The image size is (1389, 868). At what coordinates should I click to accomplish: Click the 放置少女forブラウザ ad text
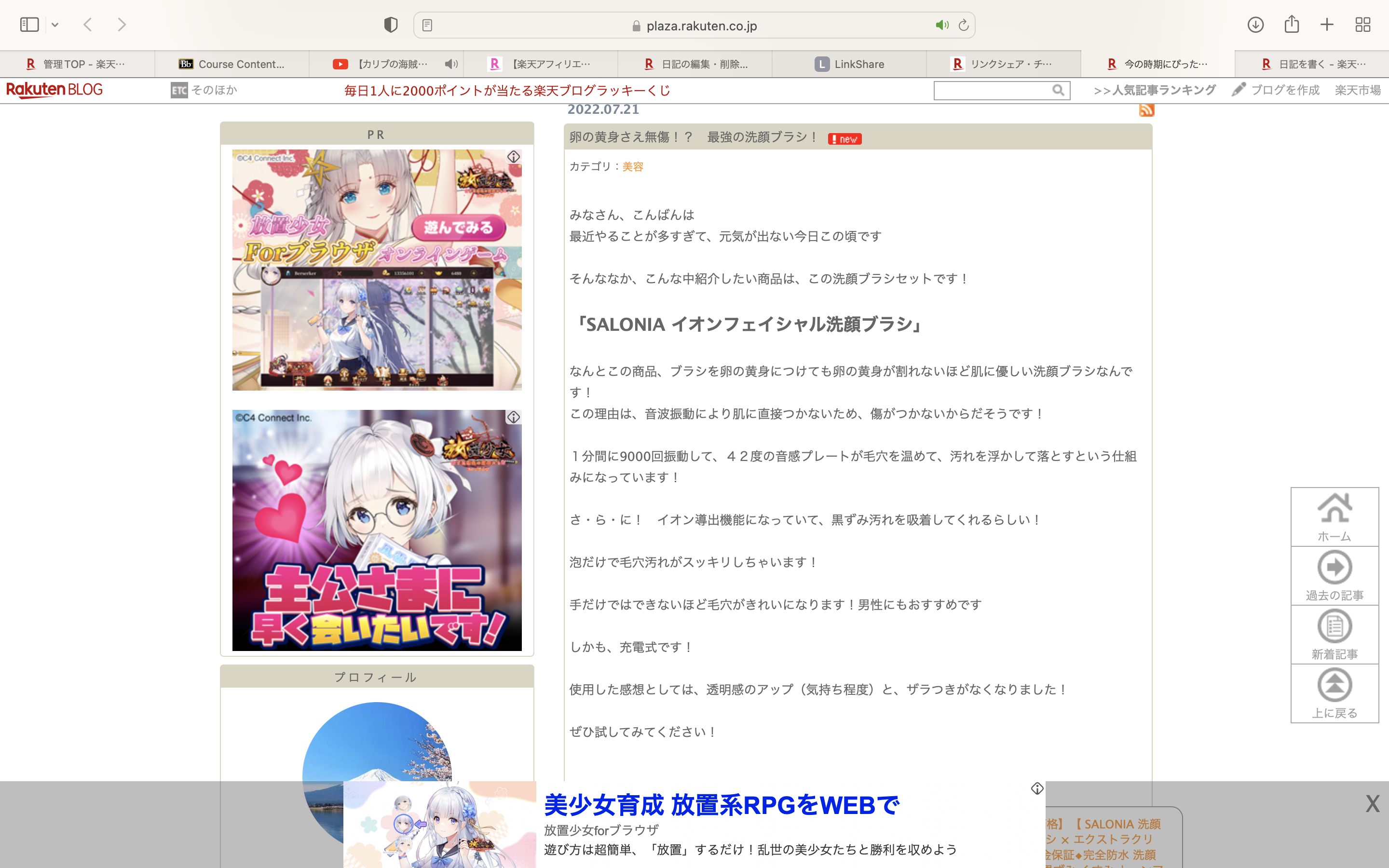coord(601,830)
